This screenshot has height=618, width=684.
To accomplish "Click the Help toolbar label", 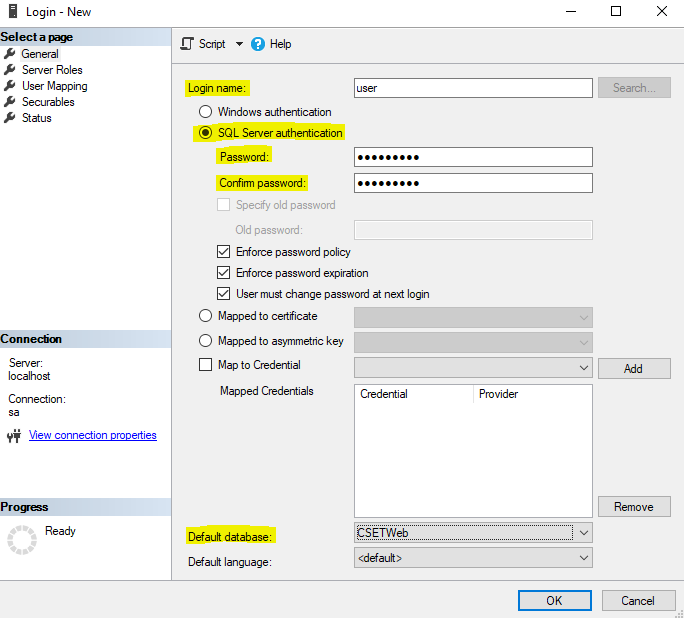I will click(x=280, y=44).
